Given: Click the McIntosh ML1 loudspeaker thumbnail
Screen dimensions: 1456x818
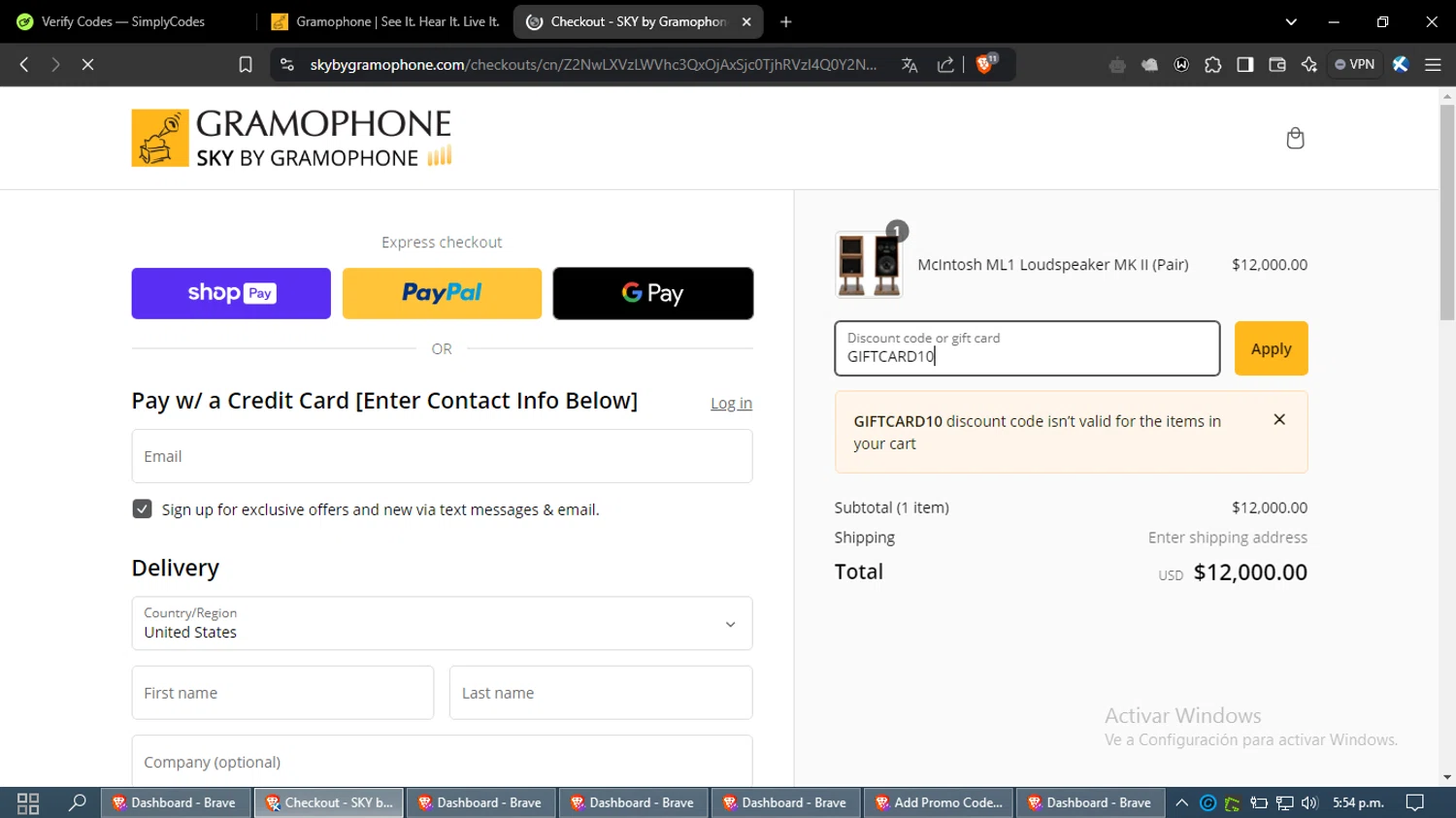Looking at the screenshot, I should point(869,264).
